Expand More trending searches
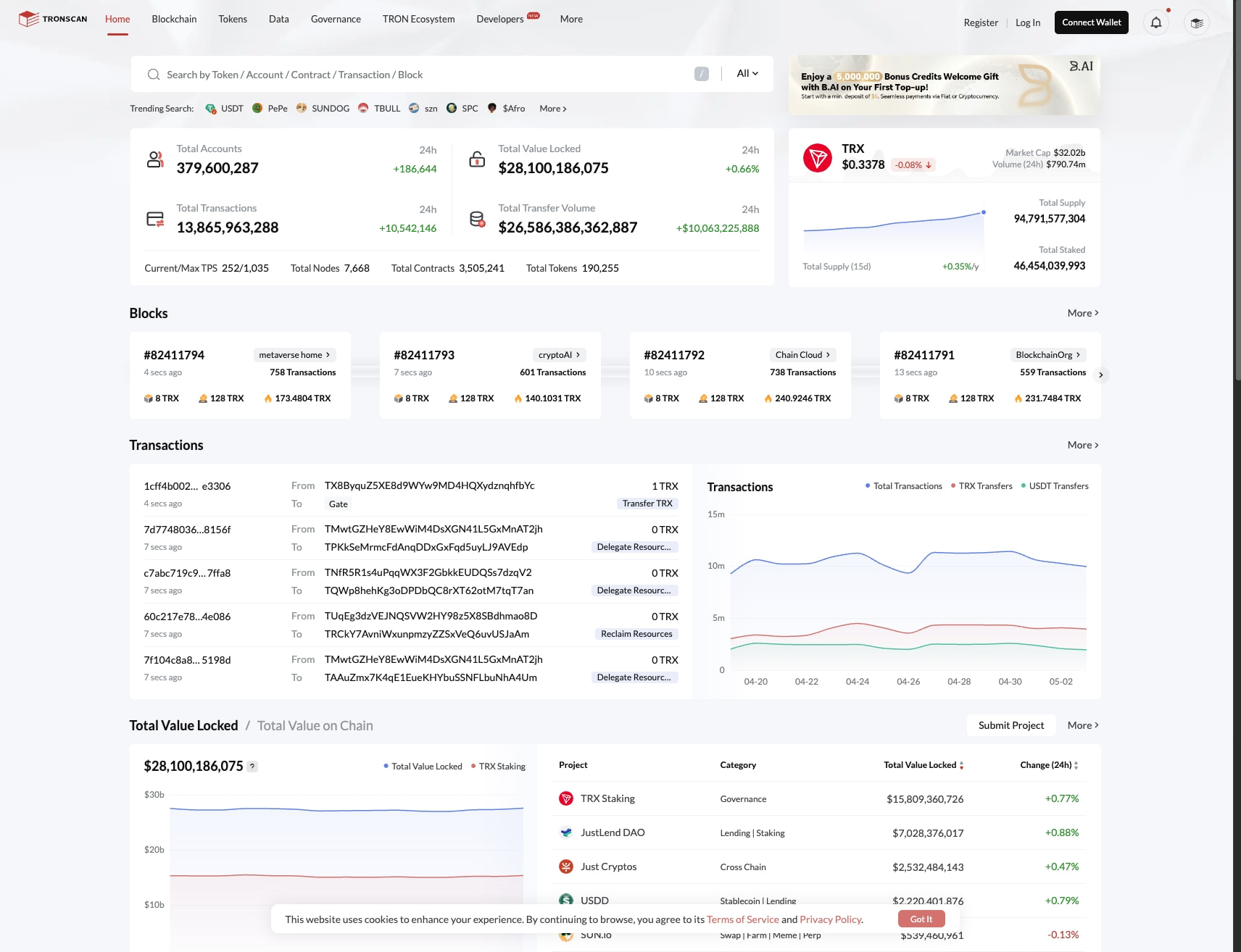Viewport: 1241px width, 952px height. [553, 109]
